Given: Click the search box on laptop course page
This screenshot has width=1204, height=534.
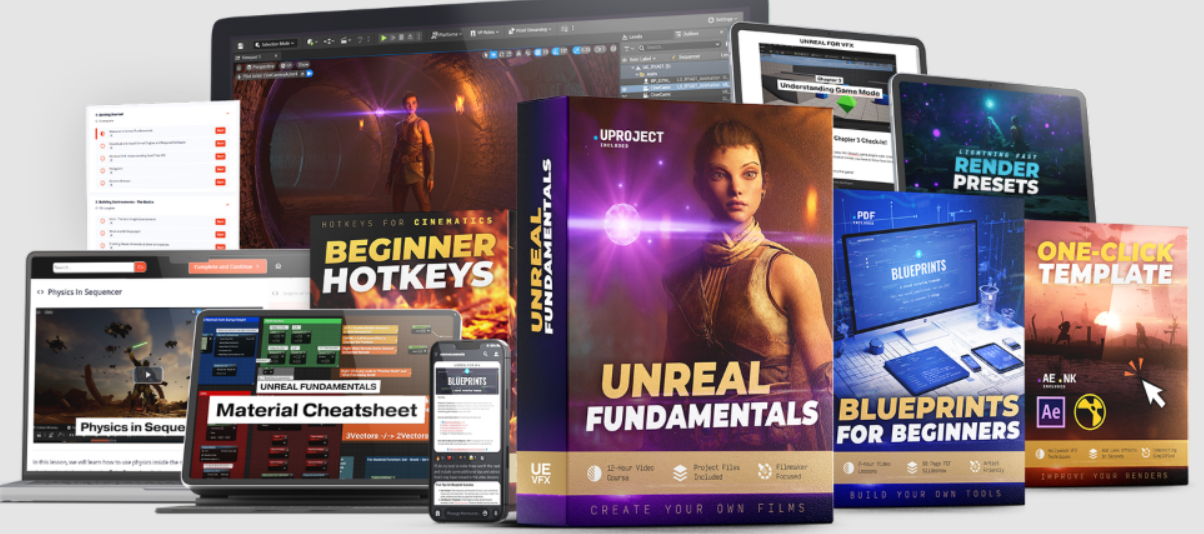Looking at the screenshot, I should coord(93,267).
